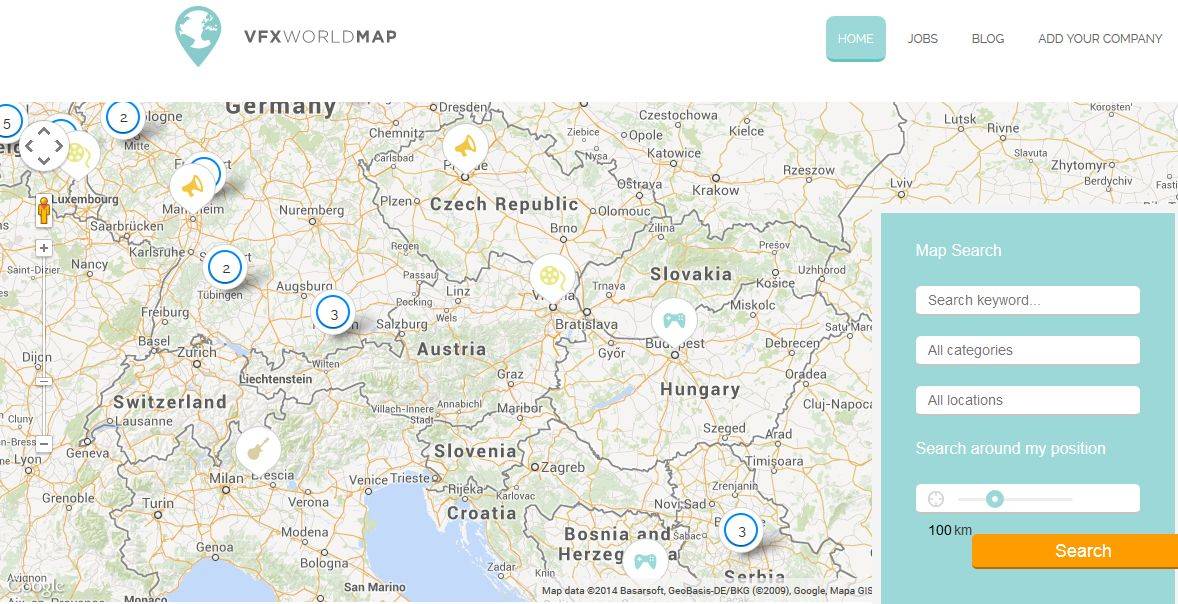This screenshot has width=1178, height=604.
Task: Click the megaphone marker near Mannheim
Action: (x=192, y=186)
